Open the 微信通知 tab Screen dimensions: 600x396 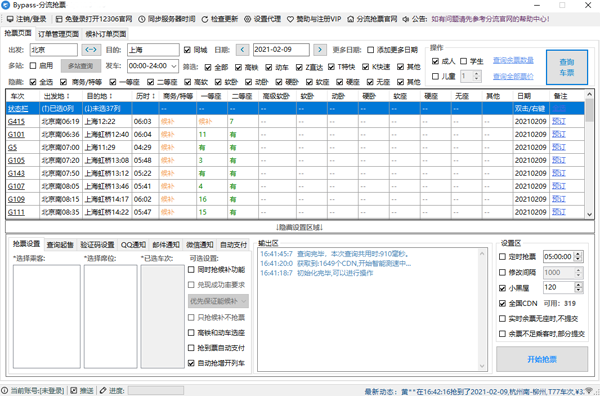200,244
